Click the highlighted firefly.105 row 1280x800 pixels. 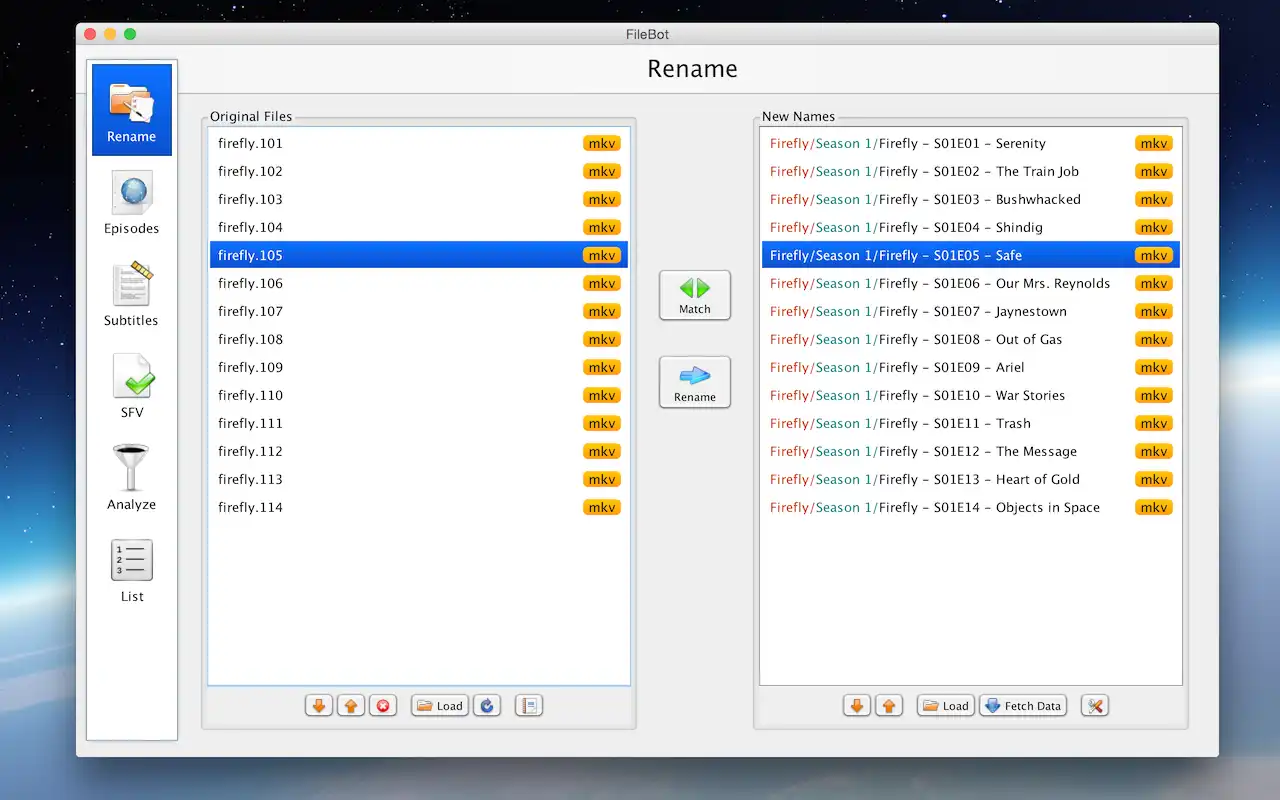pyautogui.click(x=419, y=255)
